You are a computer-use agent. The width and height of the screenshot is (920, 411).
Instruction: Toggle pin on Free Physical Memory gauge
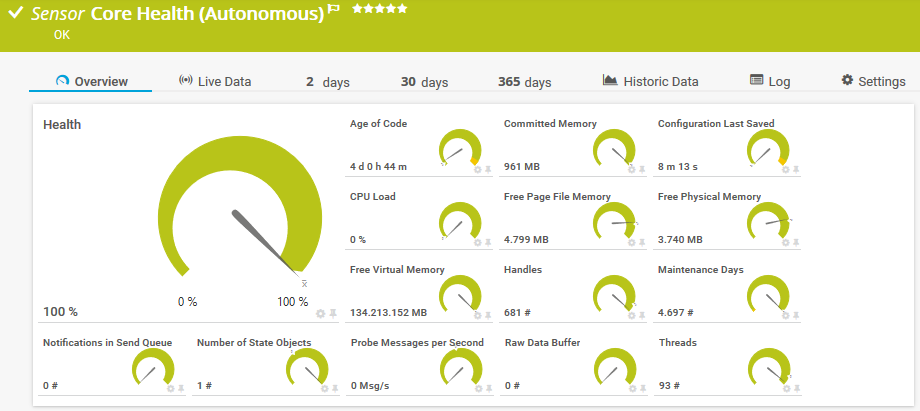pos(796,242)
